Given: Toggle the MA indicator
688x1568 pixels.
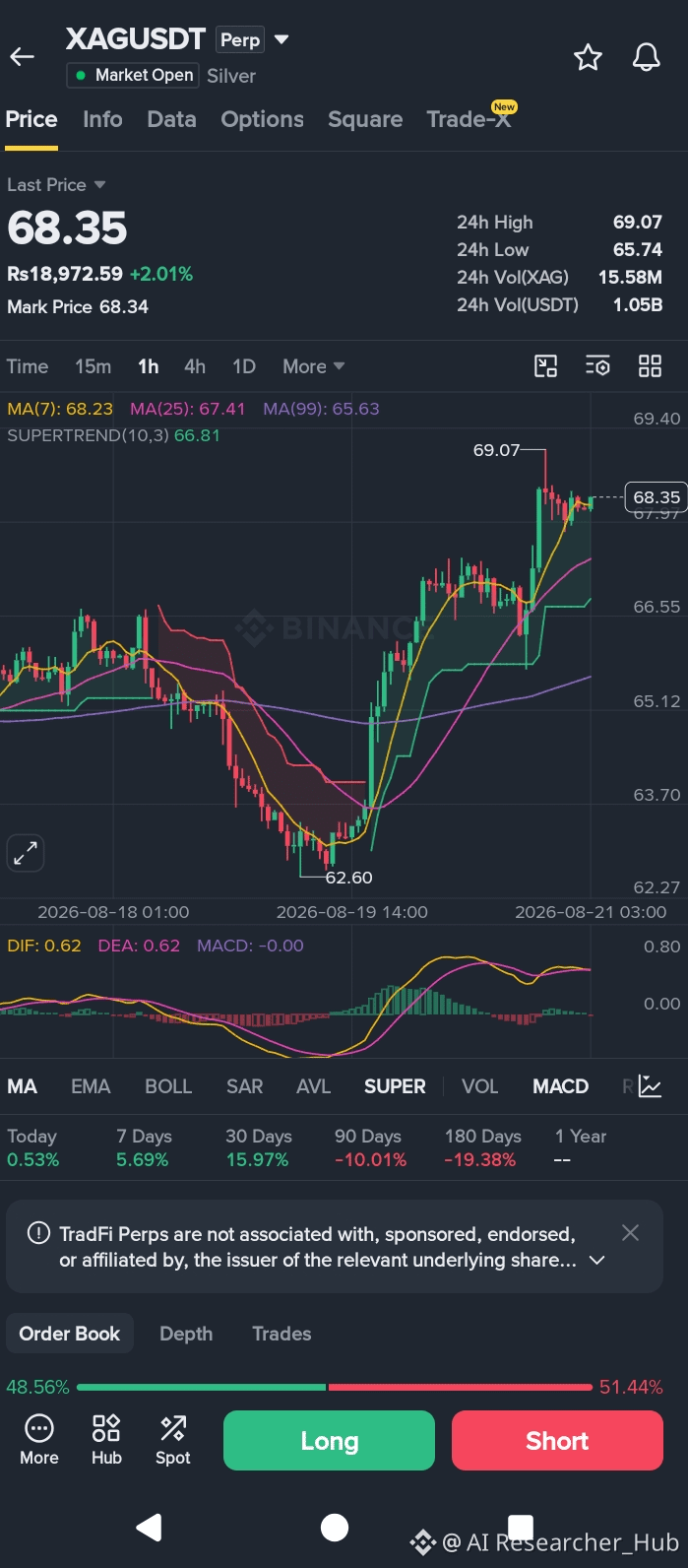Looking at the screenshot, I should pyautogui.click(x=22, y=1086).
